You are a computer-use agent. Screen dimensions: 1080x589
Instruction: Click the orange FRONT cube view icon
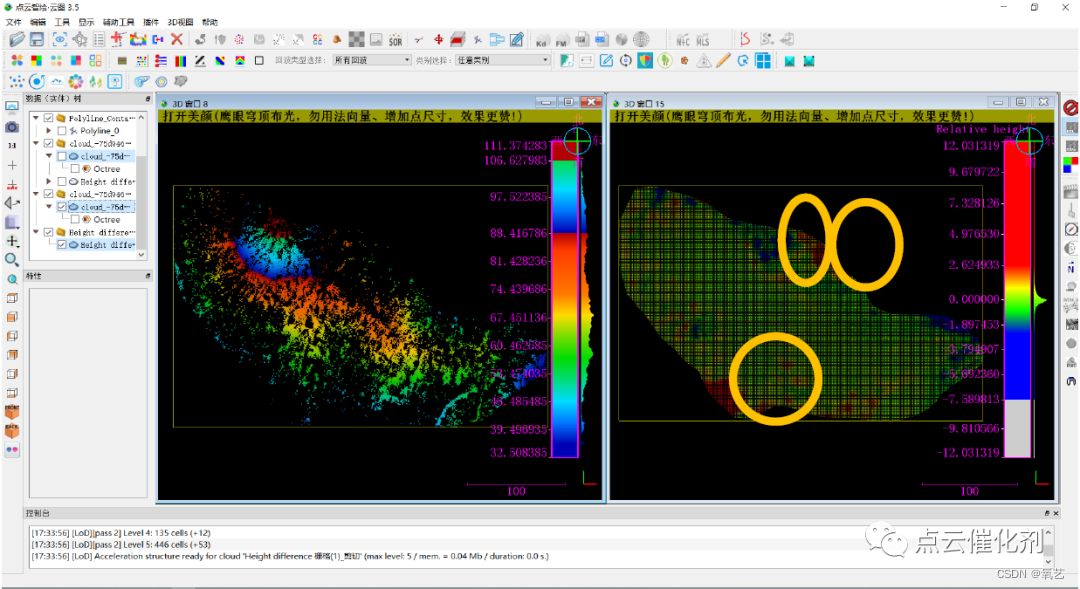pos(12,412)
